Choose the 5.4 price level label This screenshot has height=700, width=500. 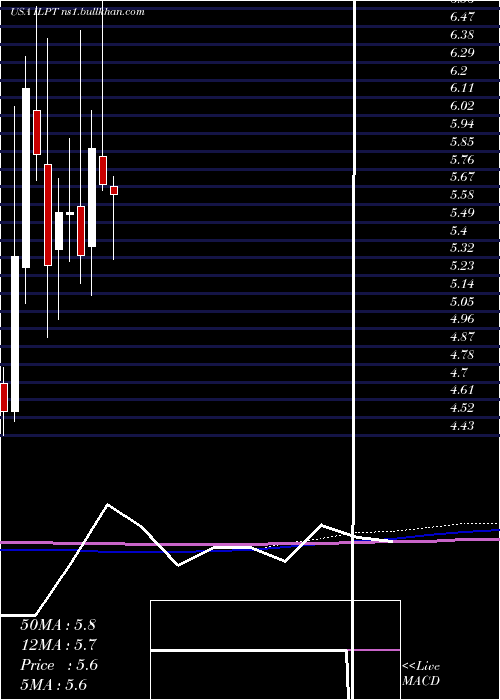459,231
